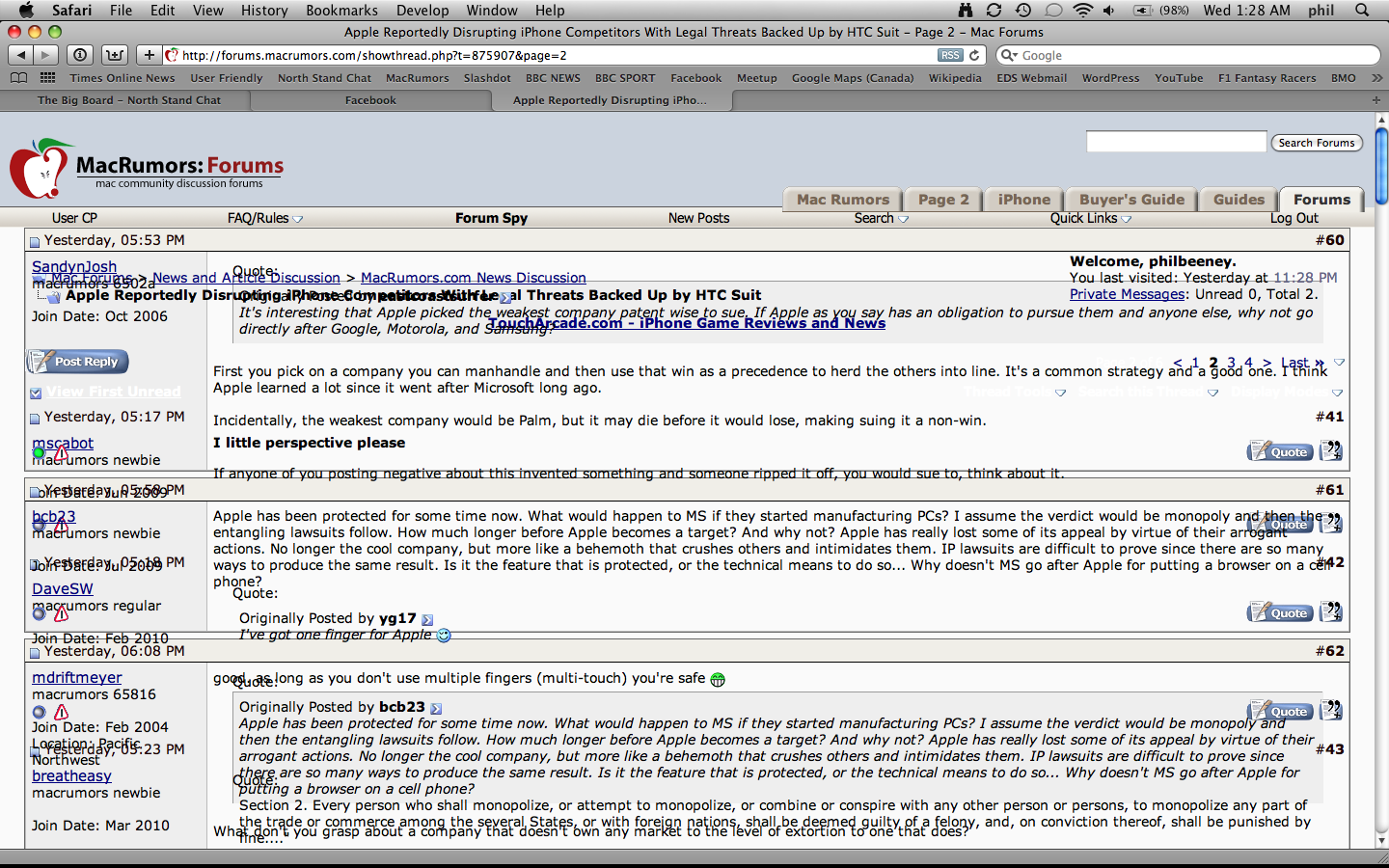
Task: Click the view post arrow beside yg17
Action: [427, 619]
